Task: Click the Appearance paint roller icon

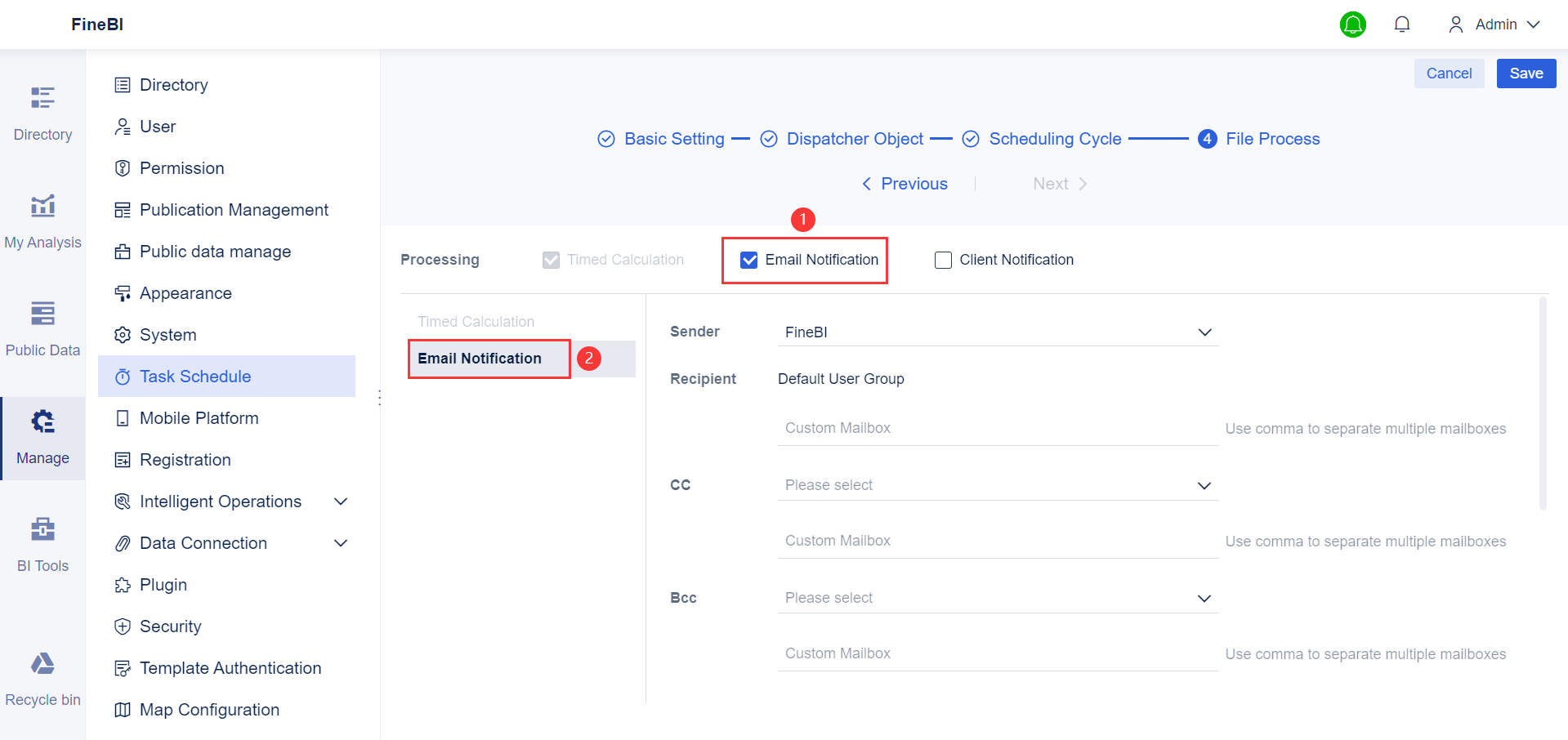Action: 123,293
